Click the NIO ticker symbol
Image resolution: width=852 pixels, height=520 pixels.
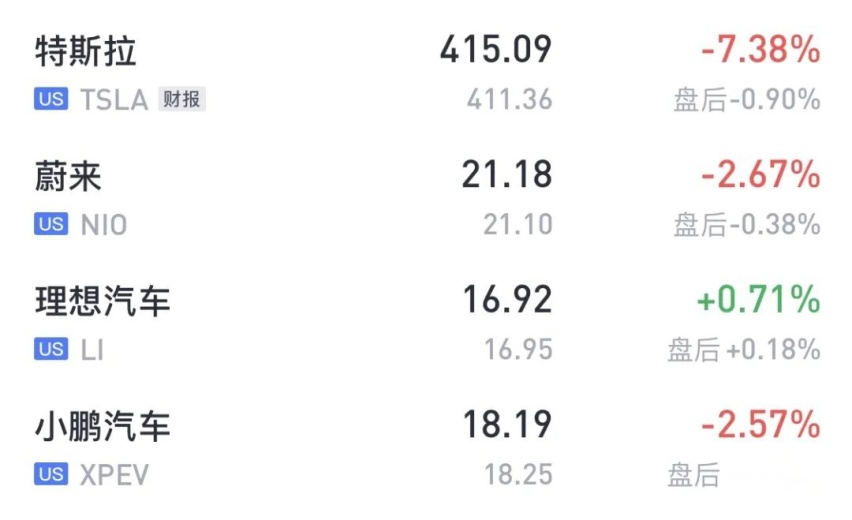point(104,225)
